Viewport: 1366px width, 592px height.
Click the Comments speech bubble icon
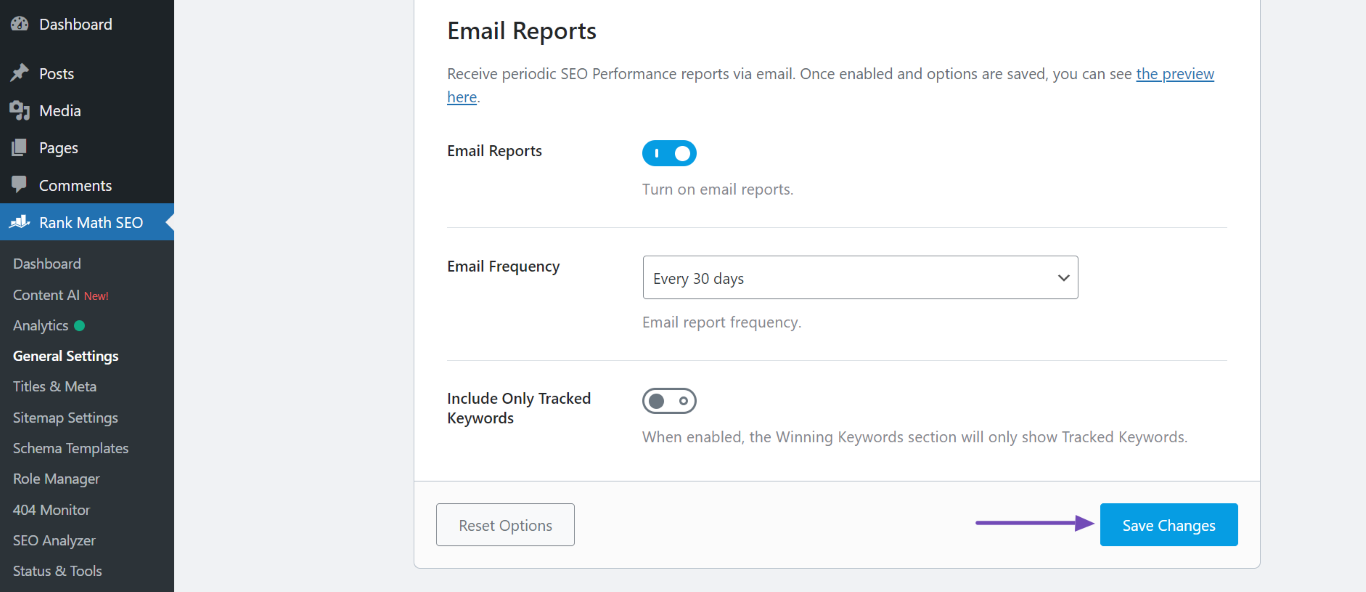pyautogui.click(x=19, y=185)
